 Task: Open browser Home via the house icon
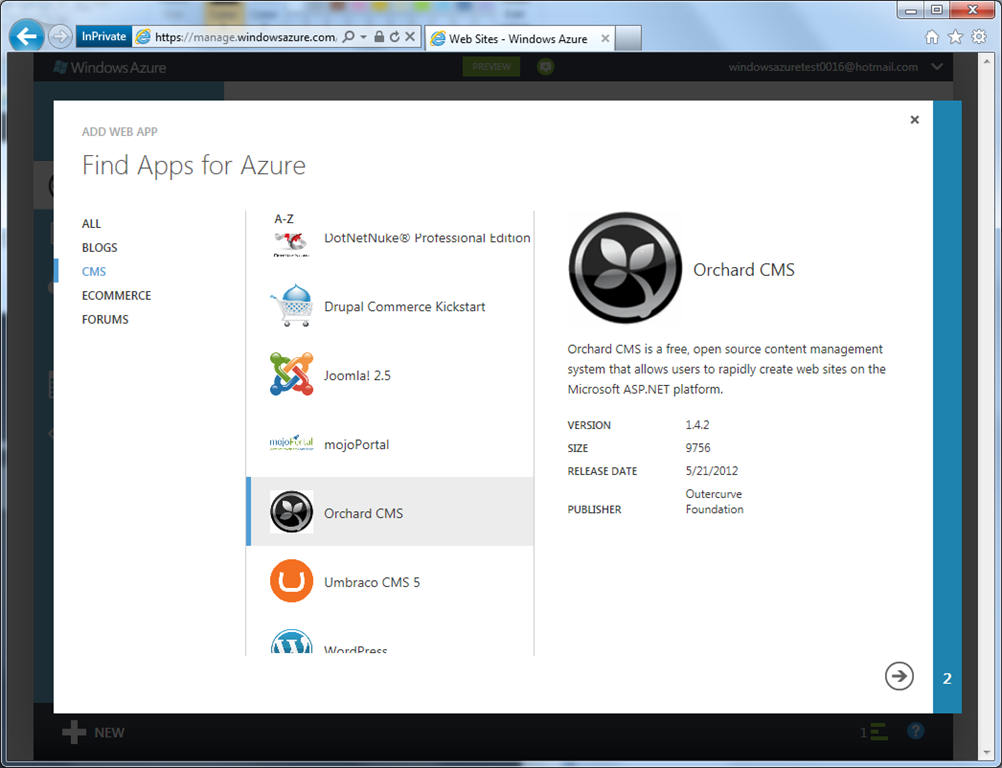[932, 37]
